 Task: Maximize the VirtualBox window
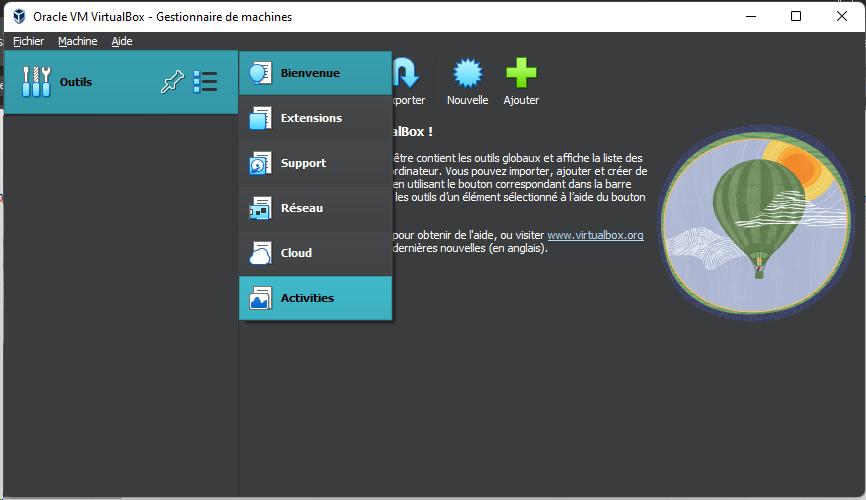point(796,17)
